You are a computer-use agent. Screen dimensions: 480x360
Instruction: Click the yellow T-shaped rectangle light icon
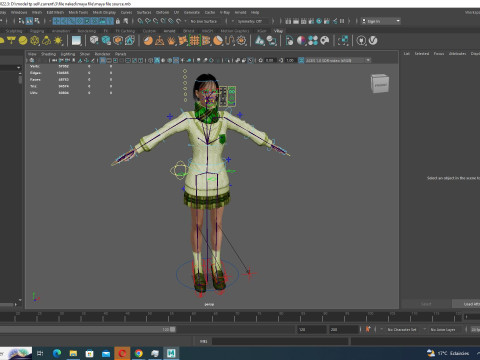11,41
